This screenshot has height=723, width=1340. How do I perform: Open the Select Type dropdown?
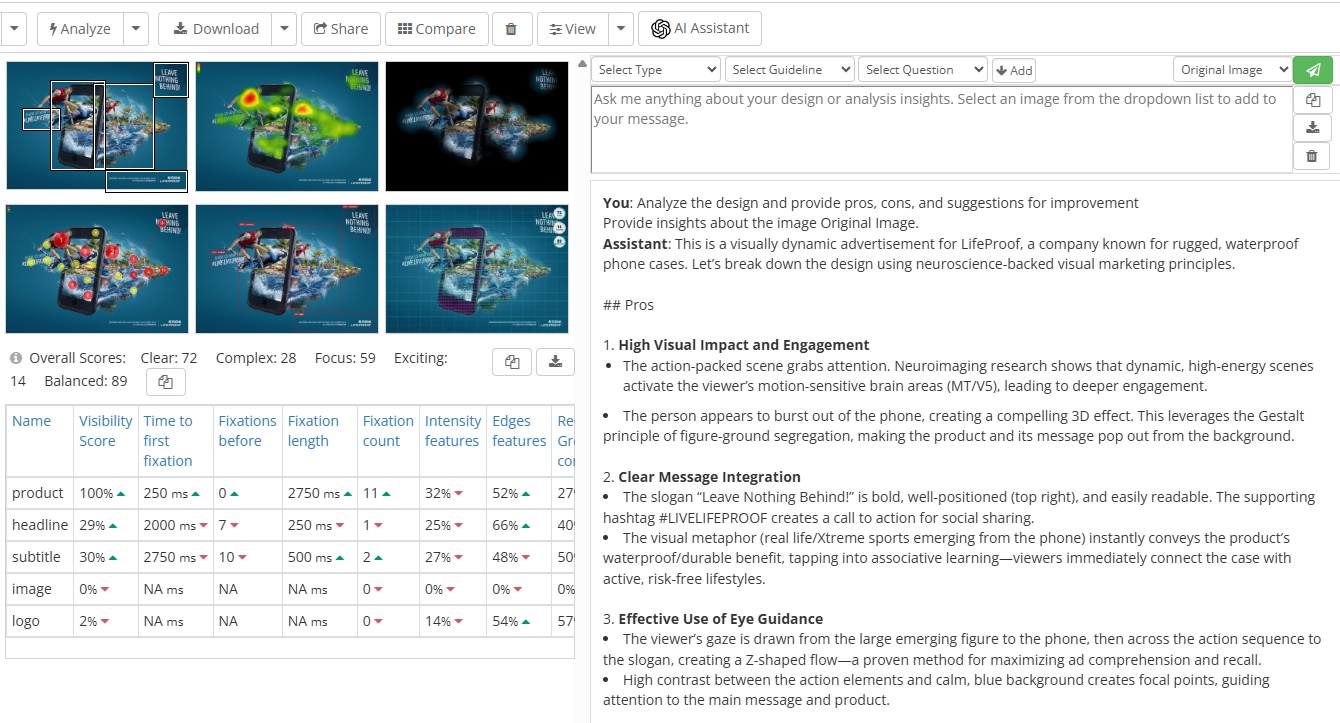[656, 70]
